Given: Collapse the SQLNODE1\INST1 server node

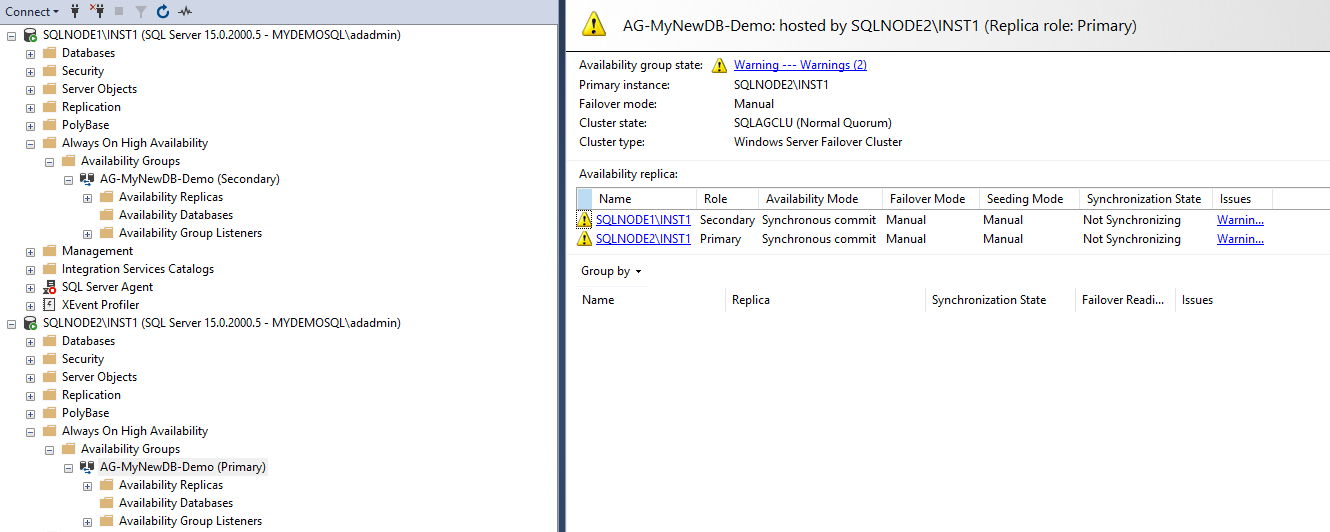Looking at the screenshot, I should tap(11, 35).
